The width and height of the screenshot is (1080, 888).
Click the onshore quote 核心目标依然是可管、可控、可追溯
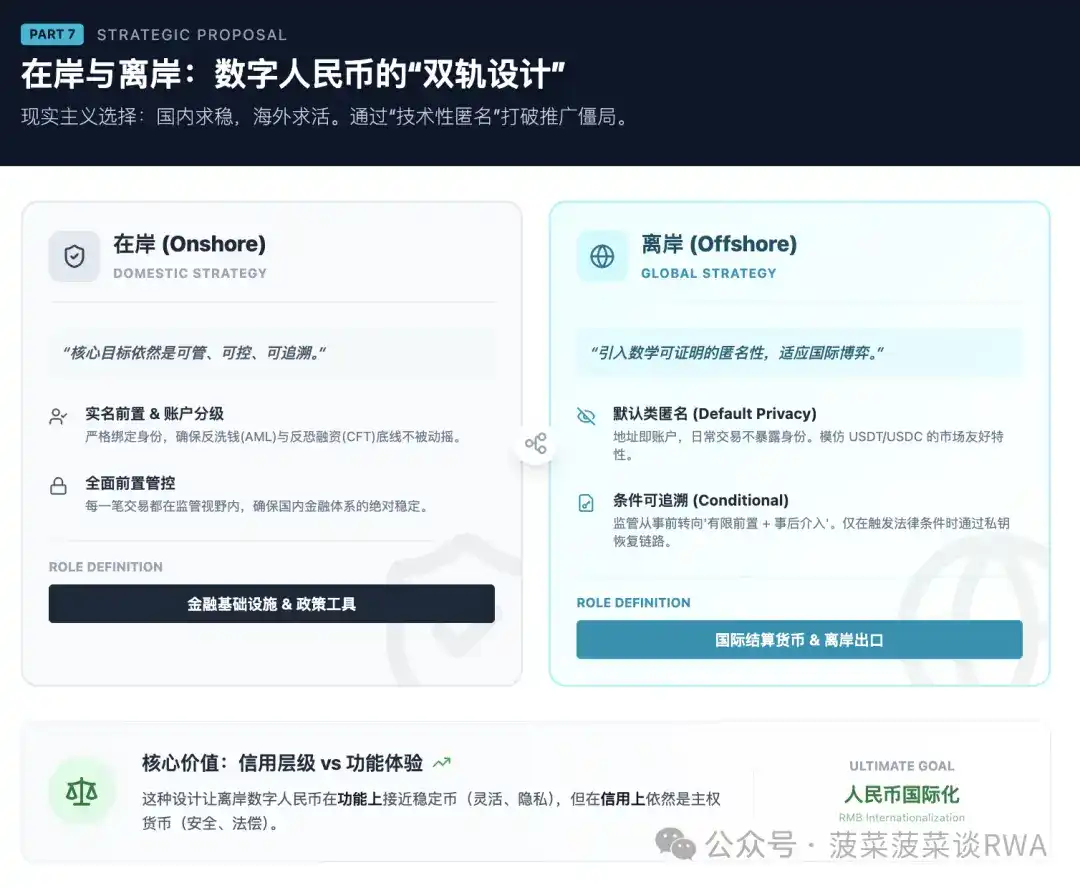click(194, 353)
